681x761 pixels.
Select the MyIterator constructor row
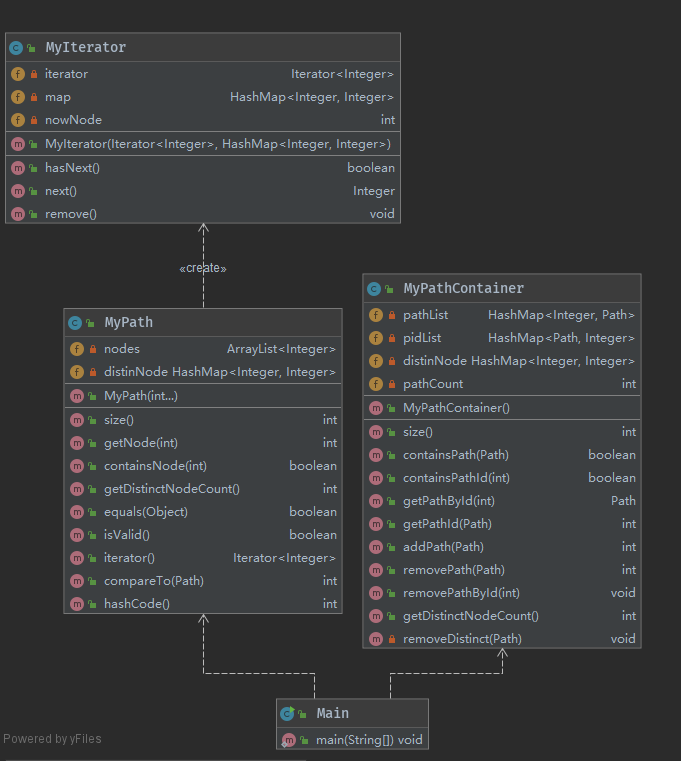(x=203, y=144)
